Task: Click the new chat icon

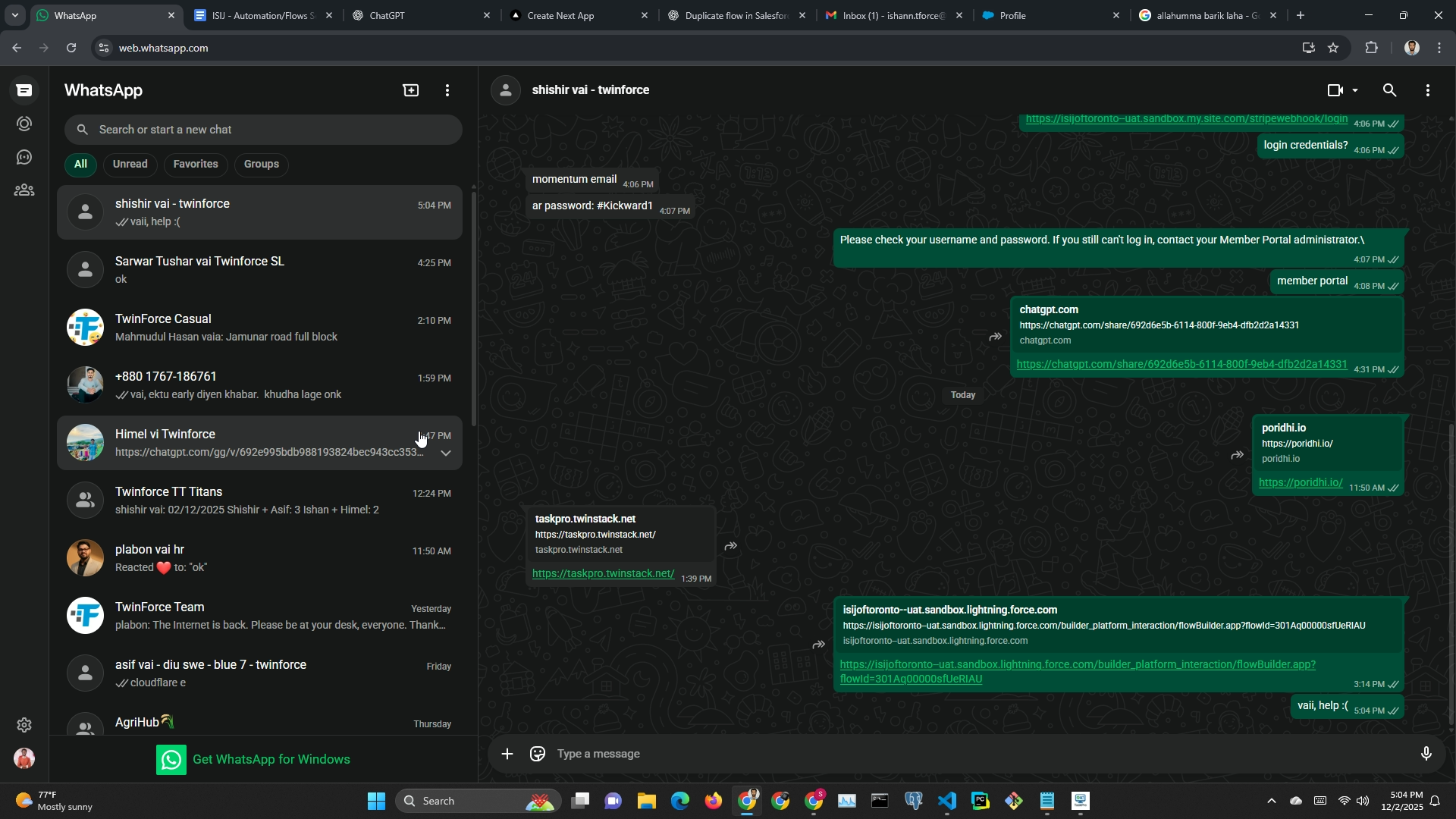Action: tap(410, 90)
